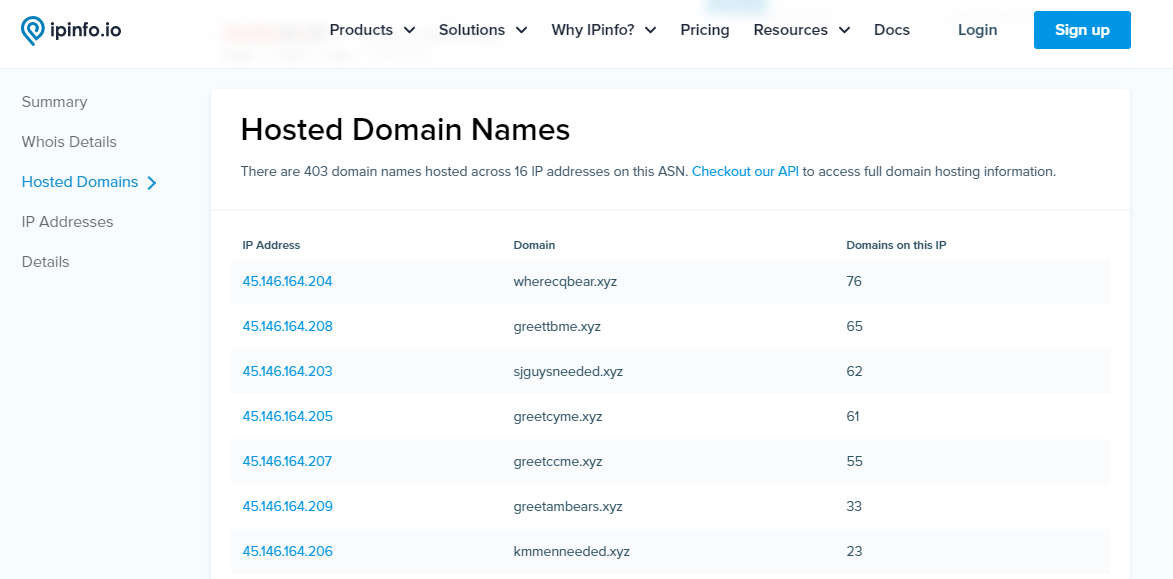The height and width of the screenshot is (579, 1173).
Task: Open the Details sidebar item
Action: coord(45,262)
